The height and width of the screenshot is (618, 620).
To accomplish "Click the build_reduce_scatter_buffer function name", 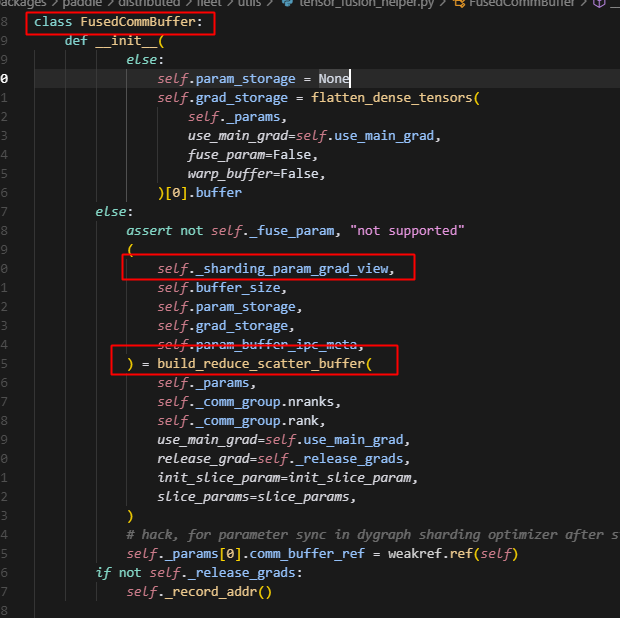I will [x=260, y=363].
